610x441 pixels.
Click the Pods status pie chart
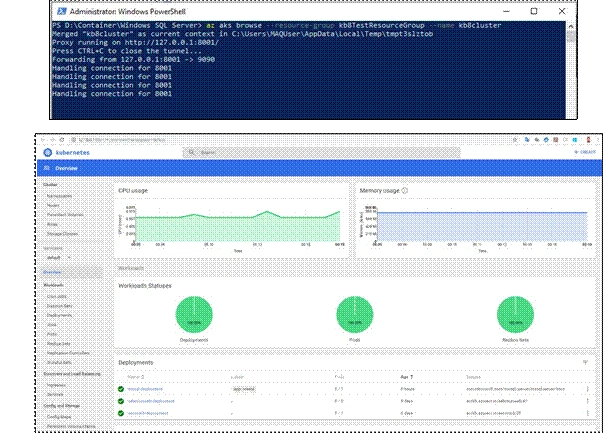tap(354, 314)
